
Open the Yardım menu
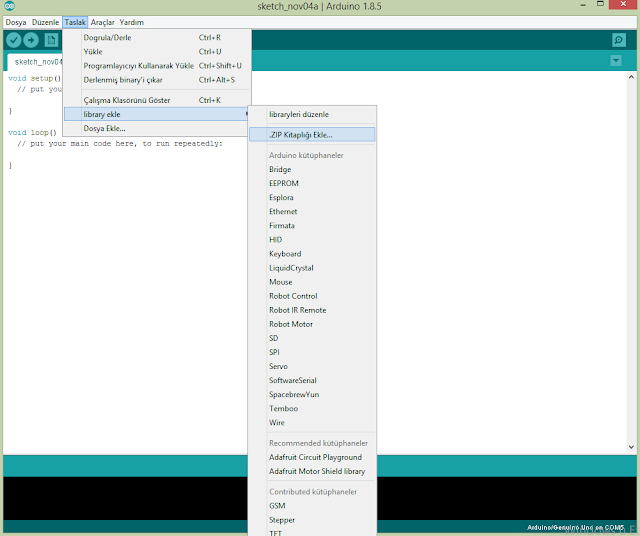point(131,22)
